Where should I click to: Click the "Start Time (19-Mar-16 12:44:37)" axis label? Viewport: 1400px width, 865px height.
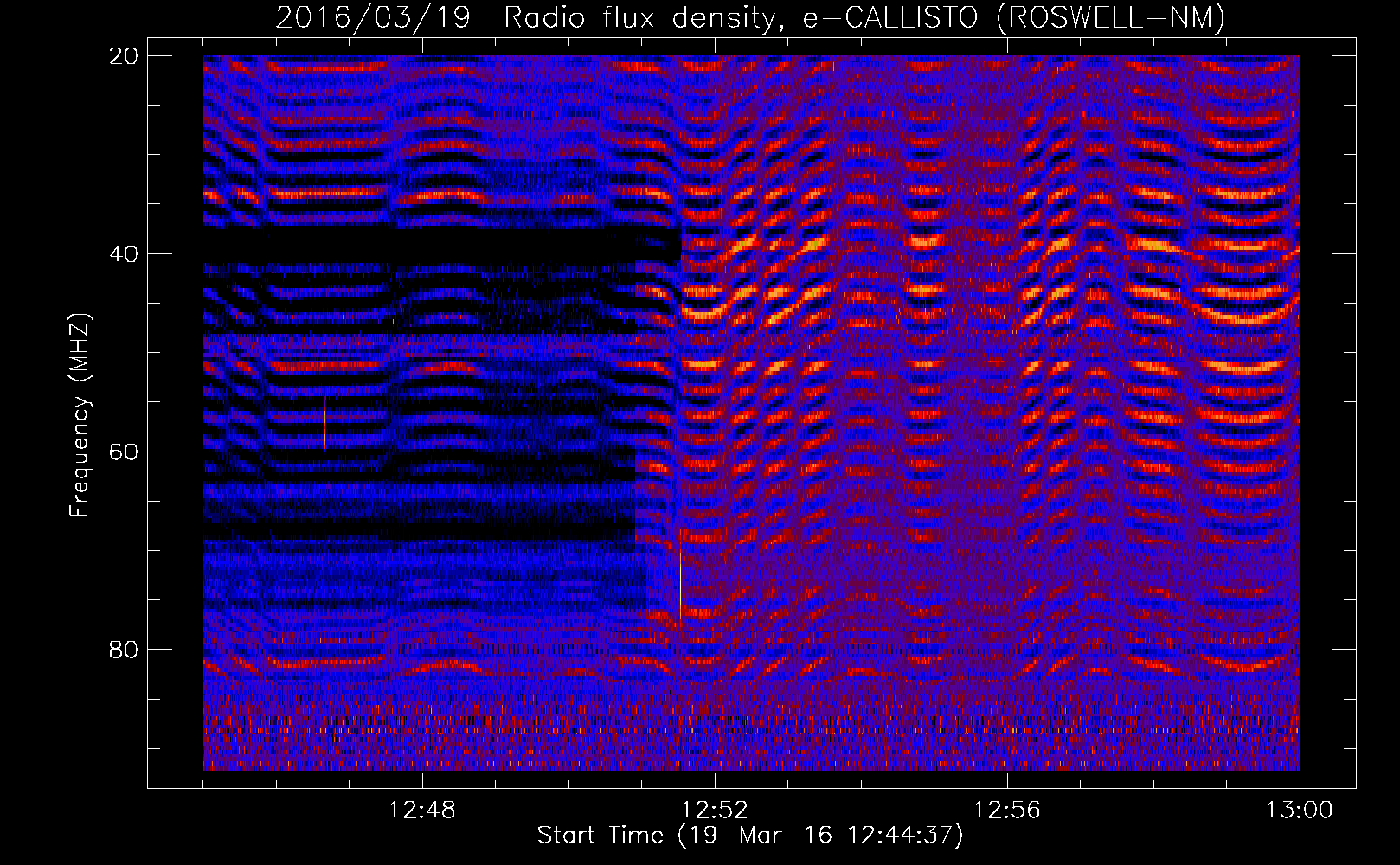click(x=750, y=836)
